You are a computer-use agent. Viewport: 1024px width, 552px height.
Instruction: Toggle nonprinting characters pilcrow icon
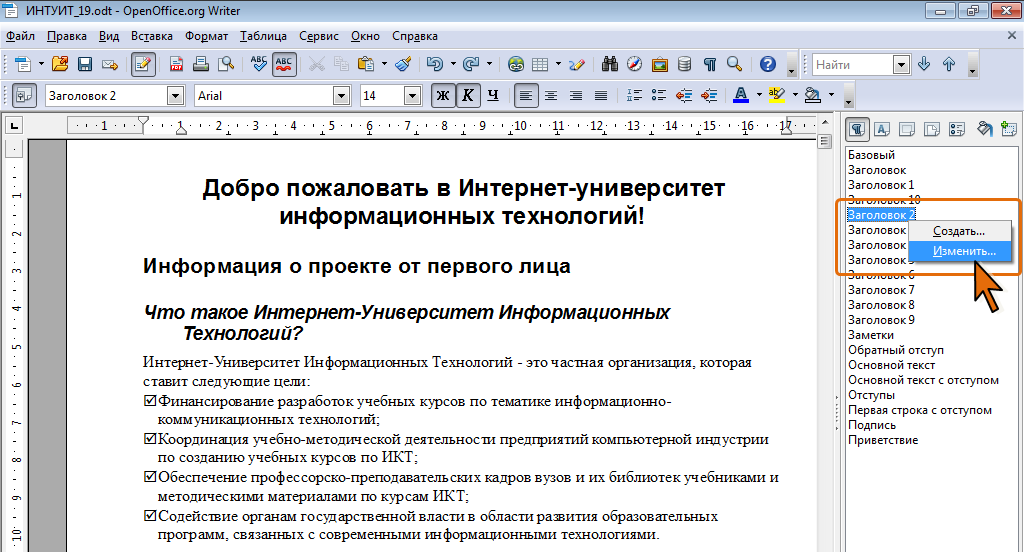tap(710, 64)
